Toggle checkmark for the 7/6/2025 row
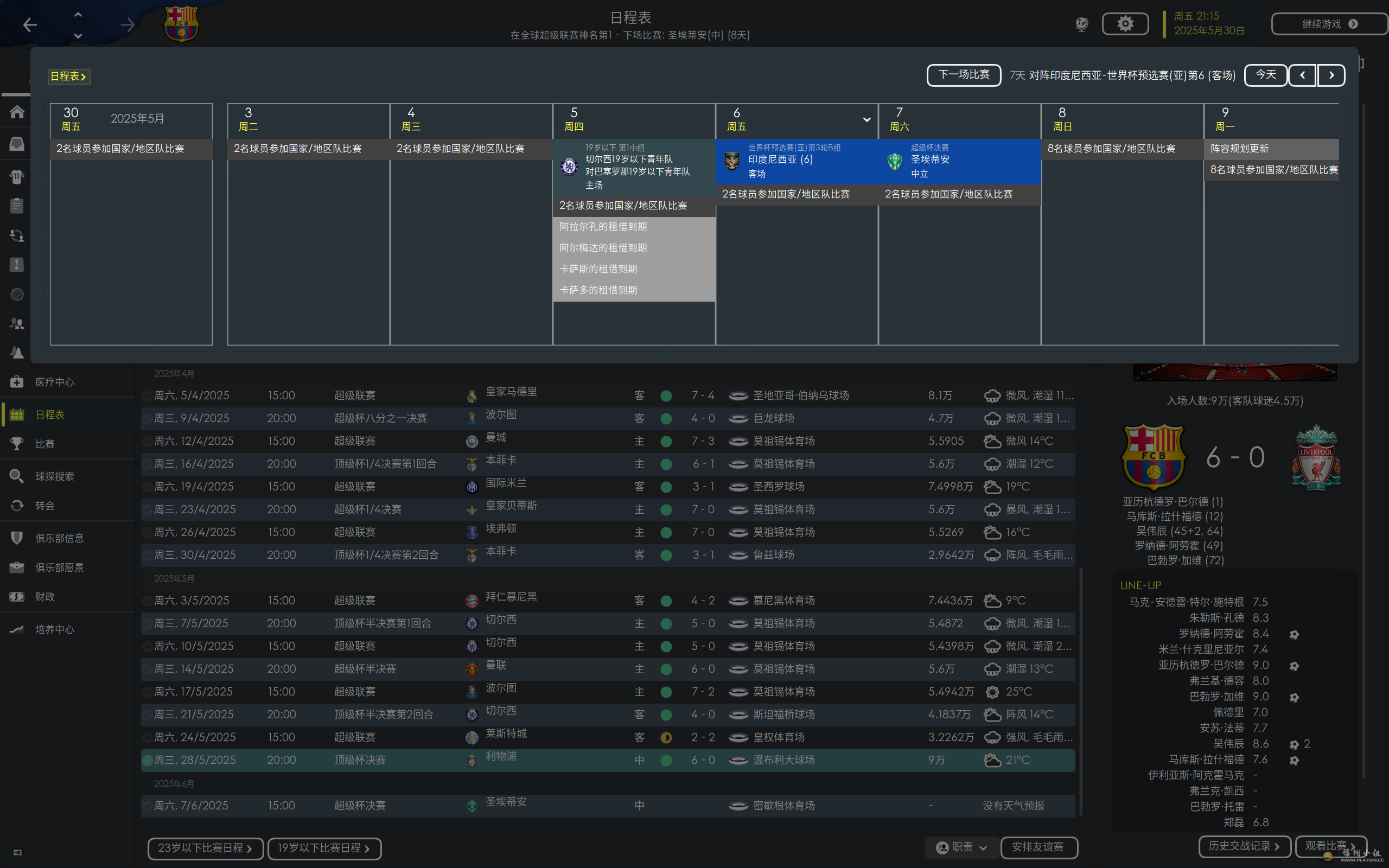This screenshot has width=1389, height=868. pyautogui.click(x=148, y=806)
